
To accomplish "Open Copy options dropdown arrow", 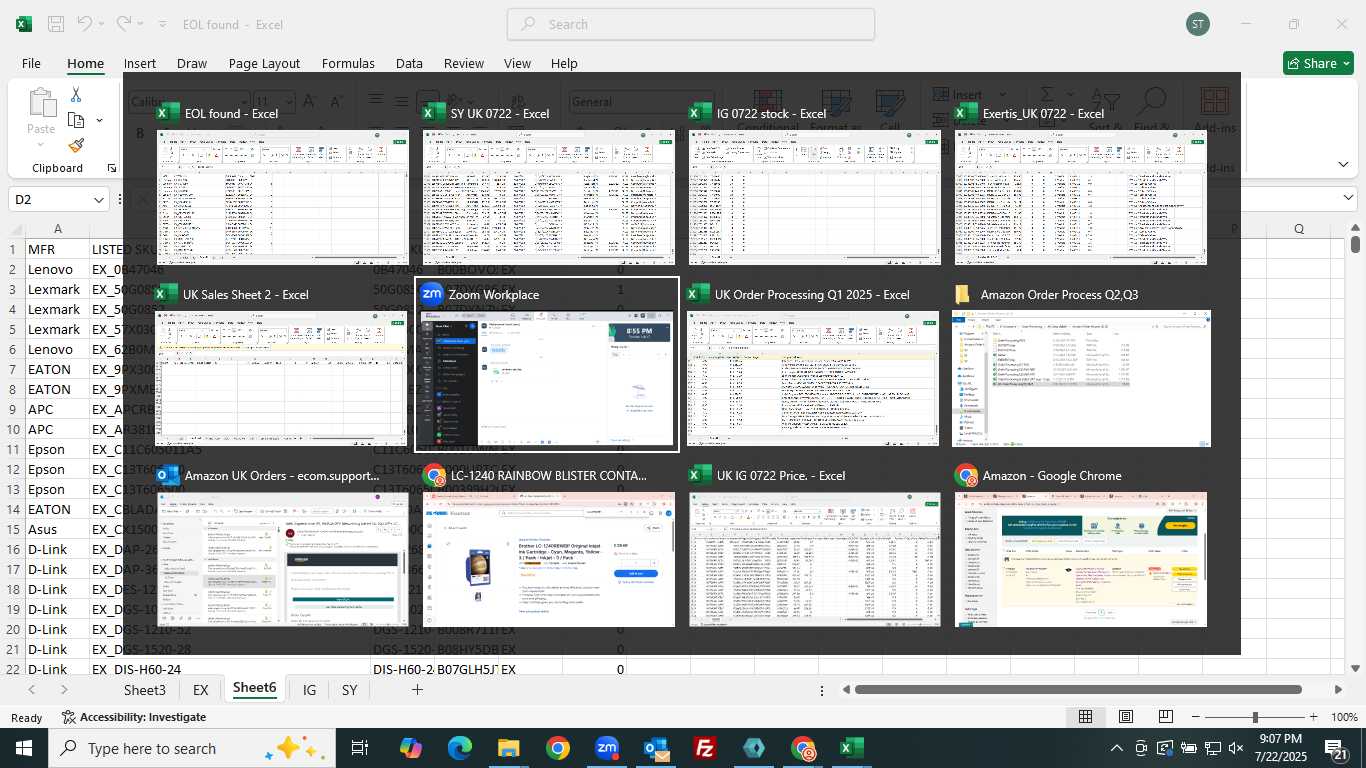I will tap(99, 120).
